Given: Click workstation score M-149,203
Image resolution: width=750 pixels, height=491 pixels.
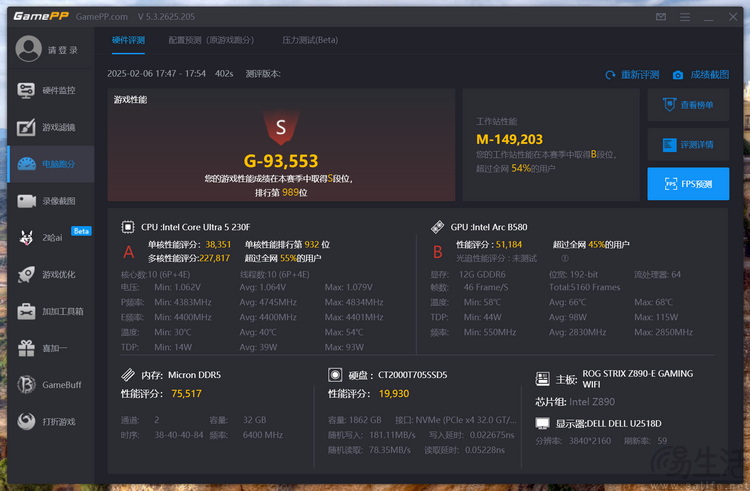Looking at the screenshot, I should pyautogui.click(x=509, y=139).
